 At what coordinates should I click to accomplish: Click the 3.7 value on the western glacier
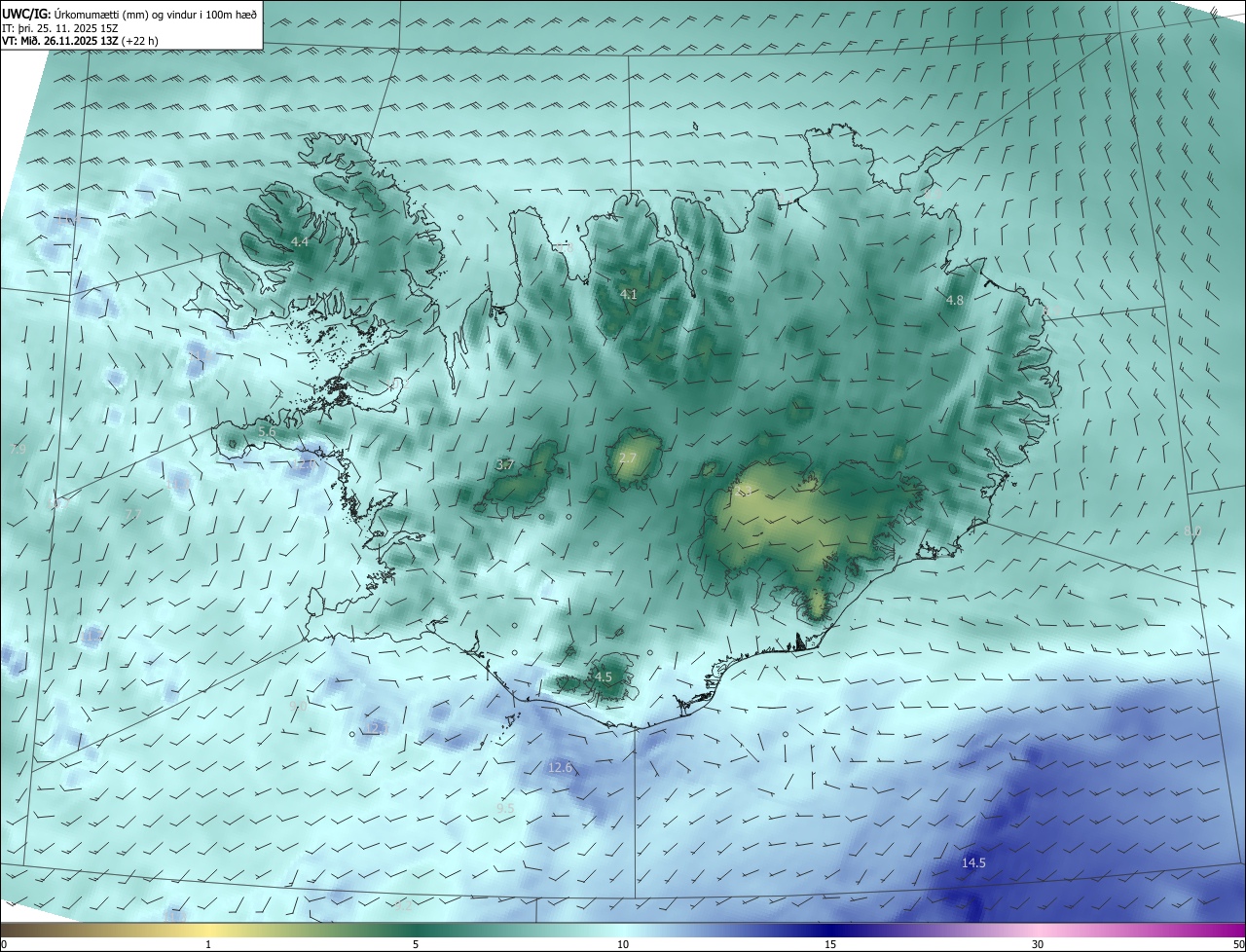point(504,465)
